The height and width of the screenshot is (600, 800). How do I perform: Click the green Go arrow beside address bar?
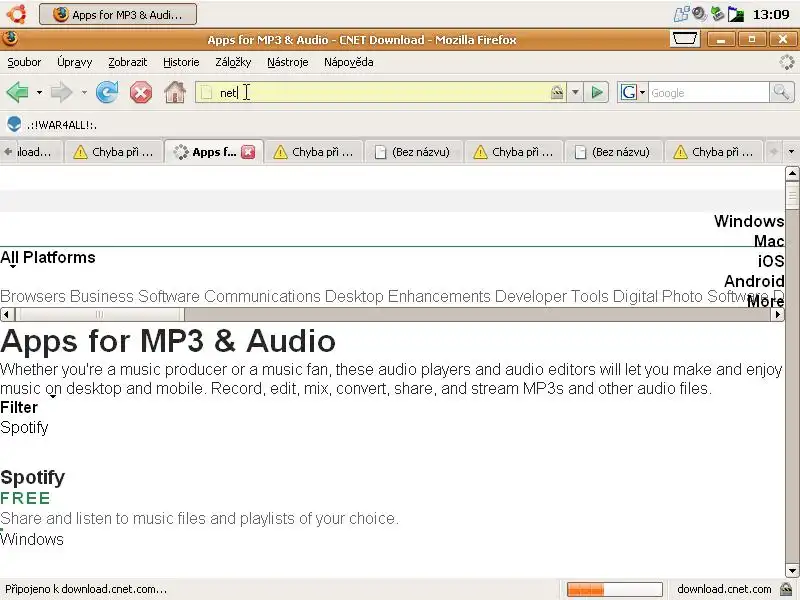point(596,92)
